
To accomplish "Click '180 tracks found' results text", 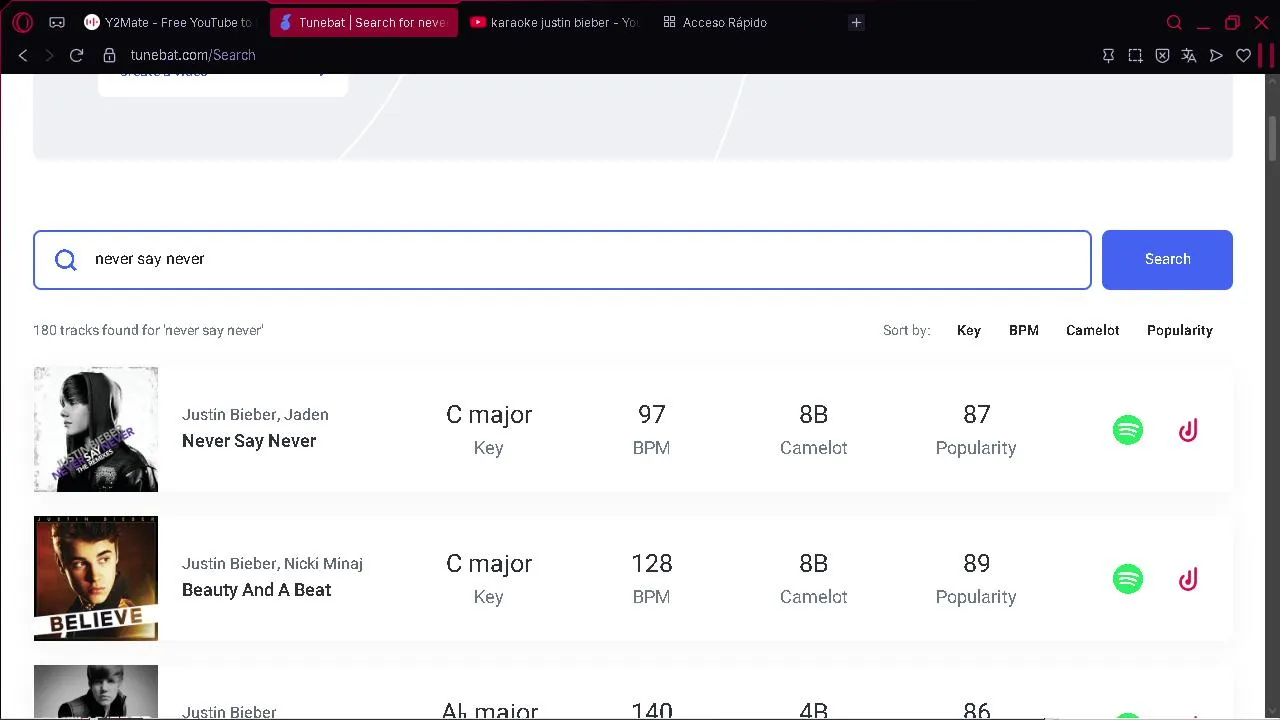I will [148, 330].
